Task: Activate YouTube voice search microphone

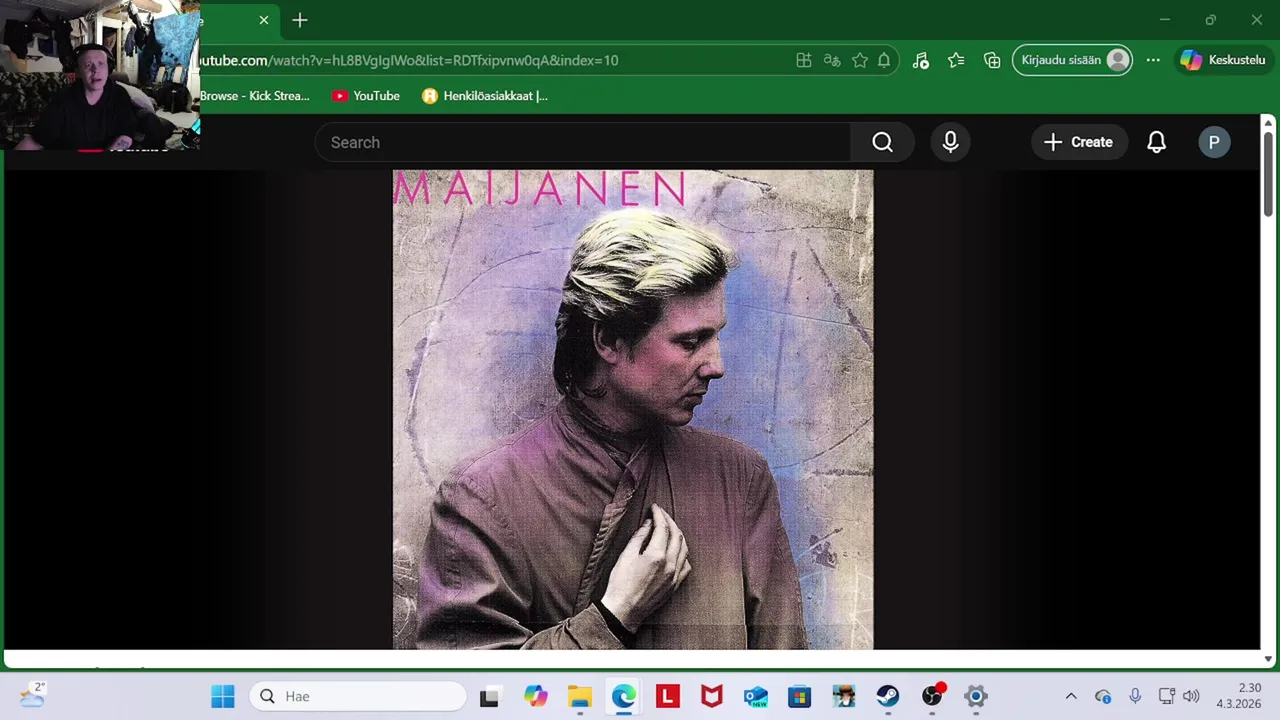Action: pos(950,142)
